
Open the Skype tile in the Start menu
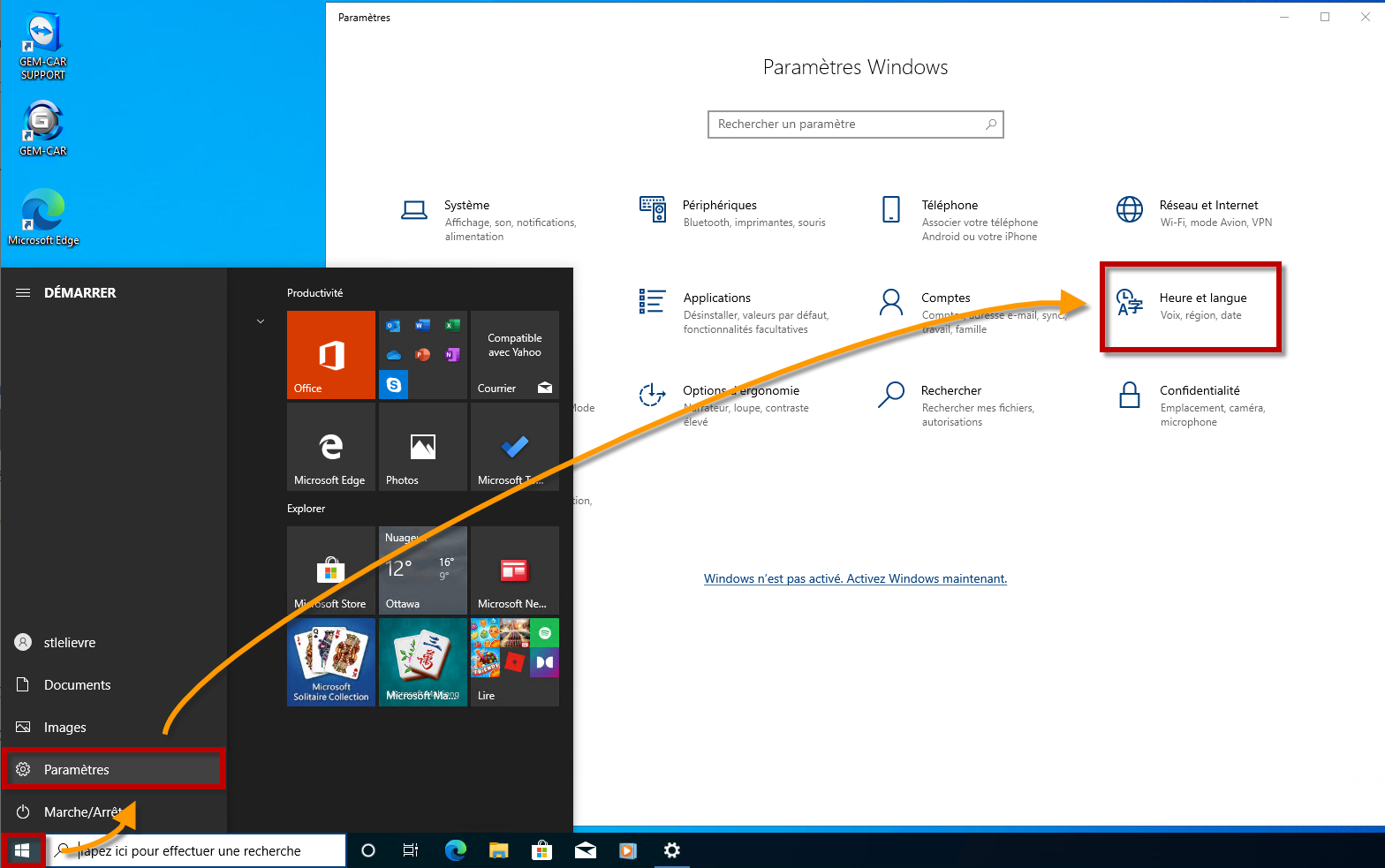[x=393, y=385]
